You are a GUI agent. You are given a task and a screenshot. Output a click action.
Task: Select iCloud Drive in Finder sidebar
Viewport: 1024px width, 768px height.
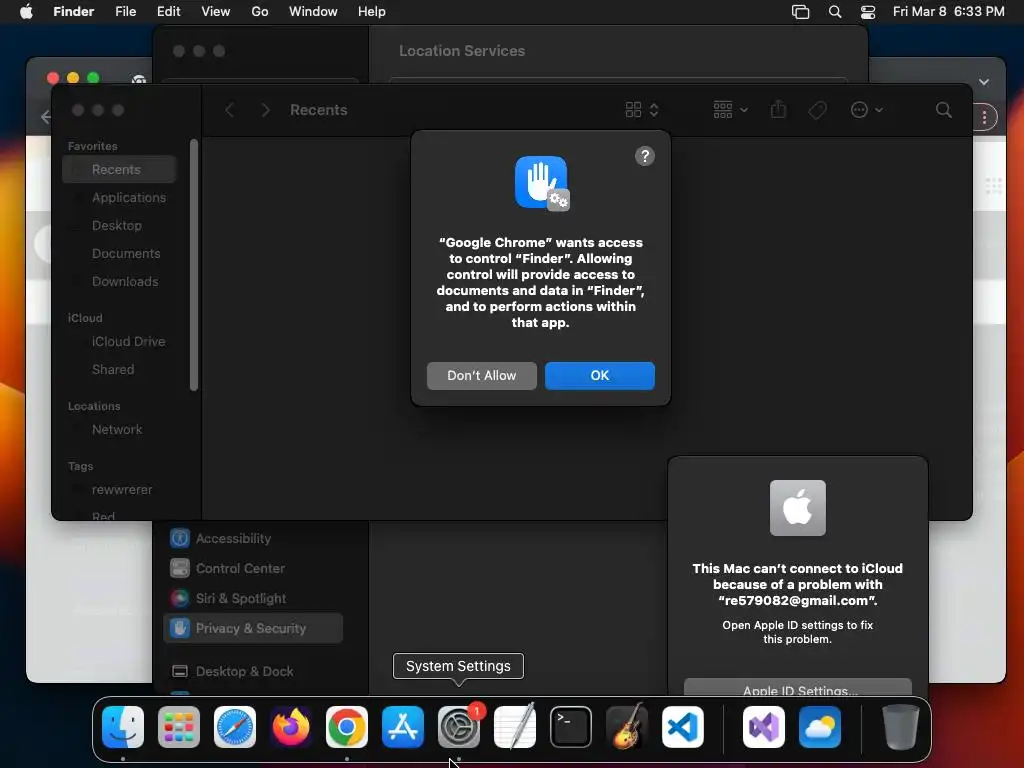click(120, 342)
